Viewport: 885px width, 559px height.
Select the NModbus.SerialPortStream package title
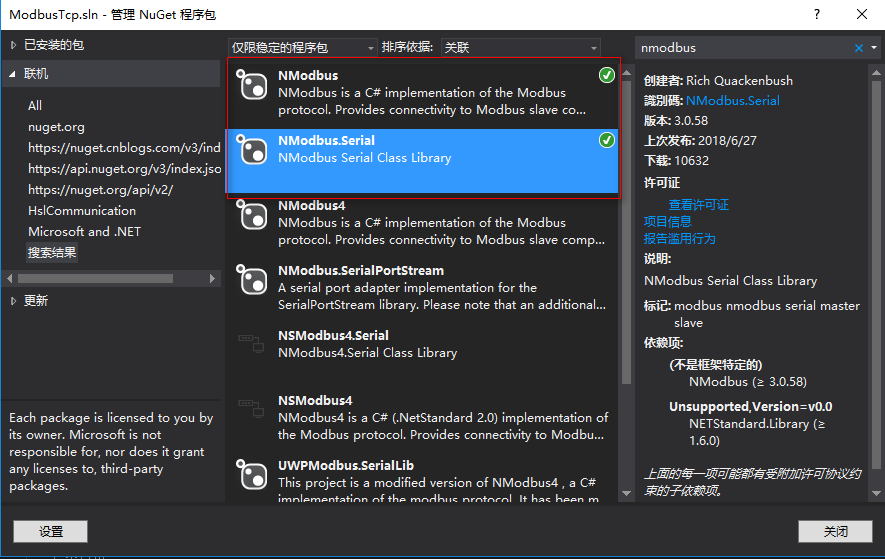point(361,270)
